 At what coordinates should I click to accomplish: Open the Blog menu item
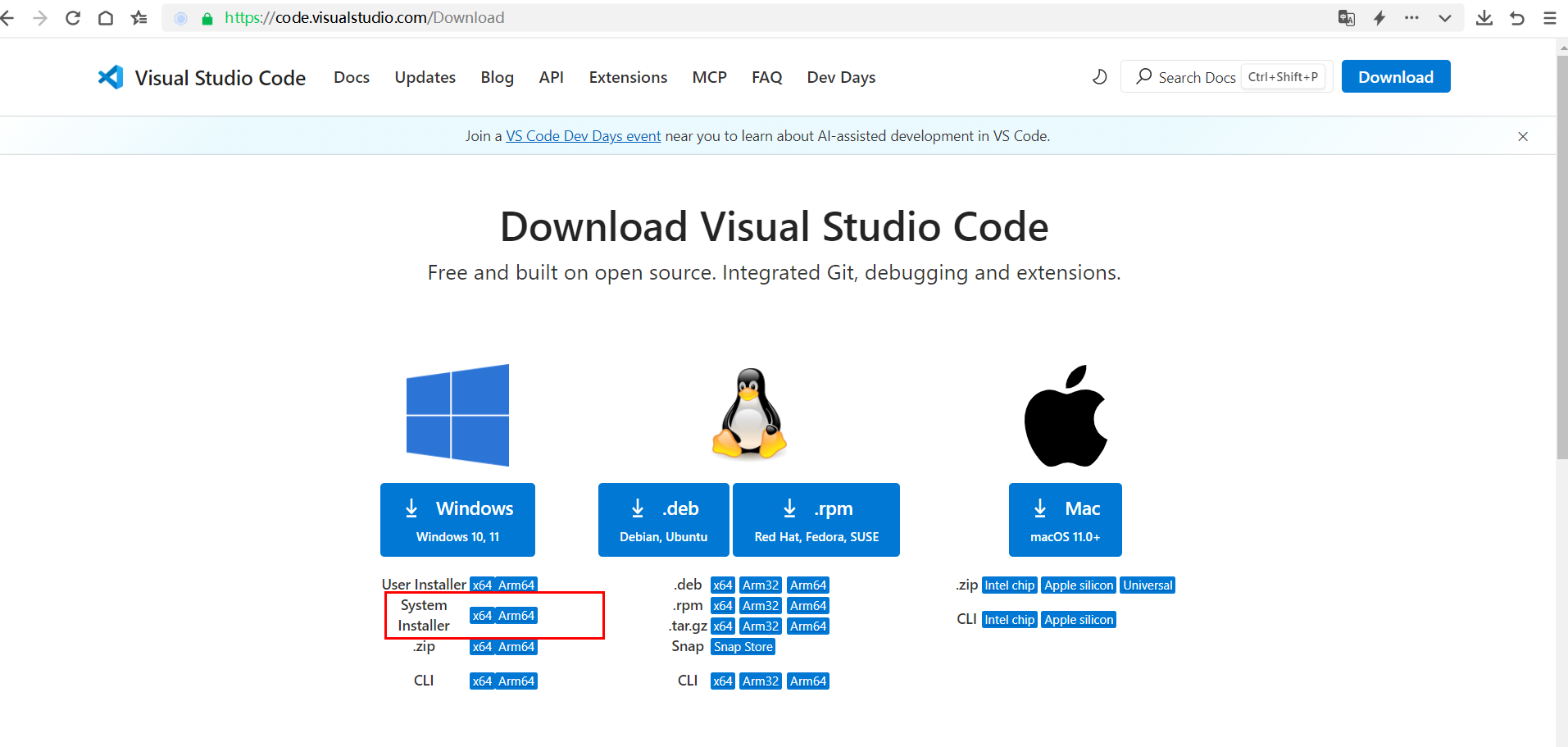pos(497,77)
